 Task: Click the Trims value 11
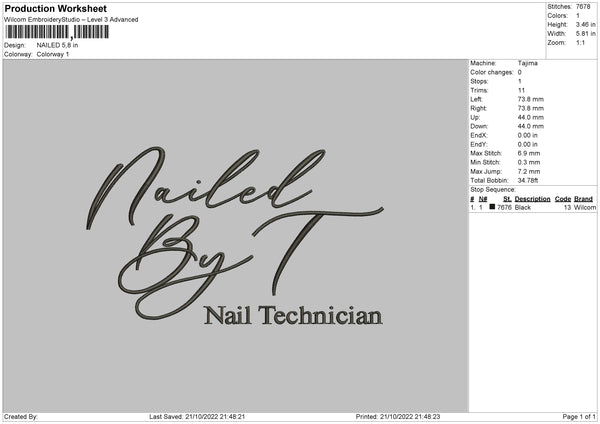click(x=521, y=91)
